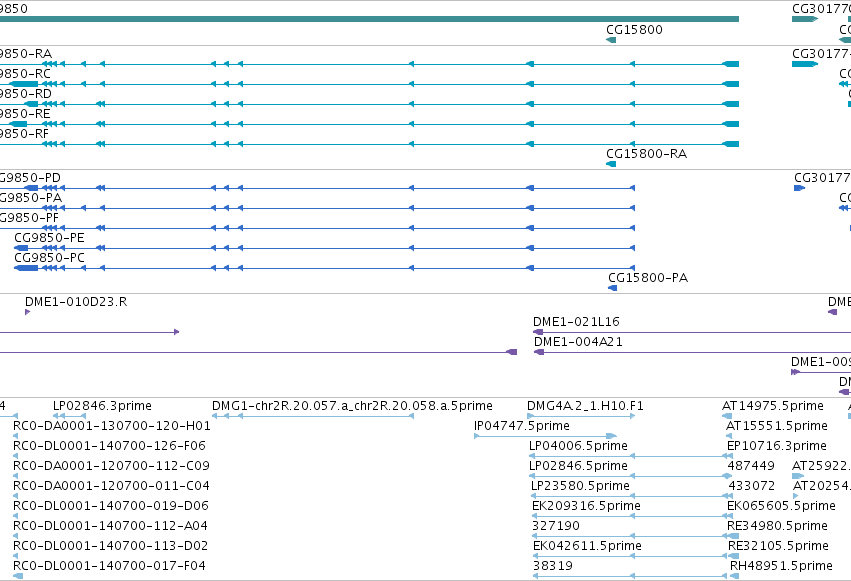Viewport: 851px width, 581px height.
Task: Select RC0-DL0001-140700-126-F06 label
Action: 109,446
